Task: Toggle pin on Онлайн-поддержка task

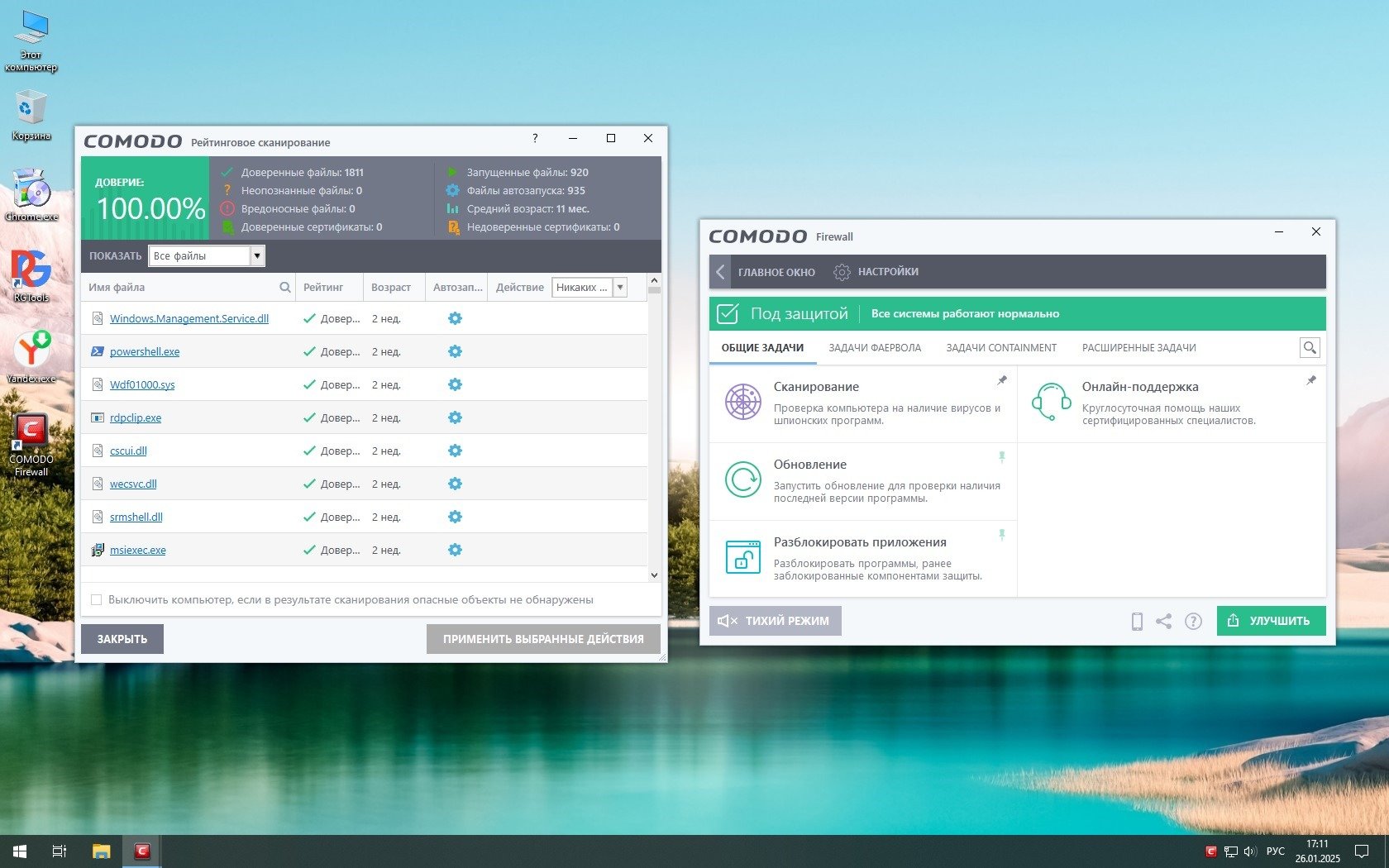Action: 1311,380
